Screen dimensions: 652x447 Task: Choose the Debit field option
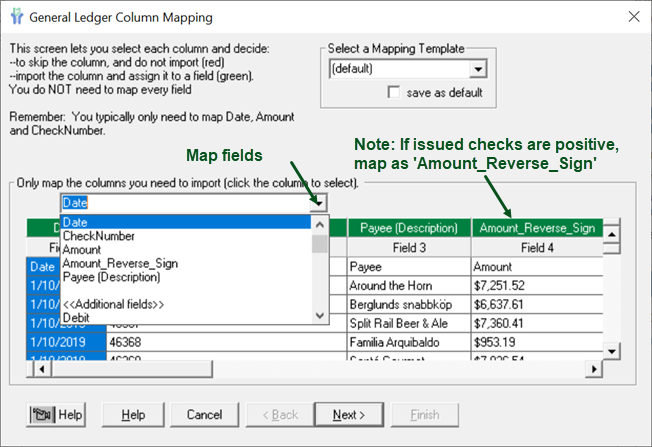77,317
